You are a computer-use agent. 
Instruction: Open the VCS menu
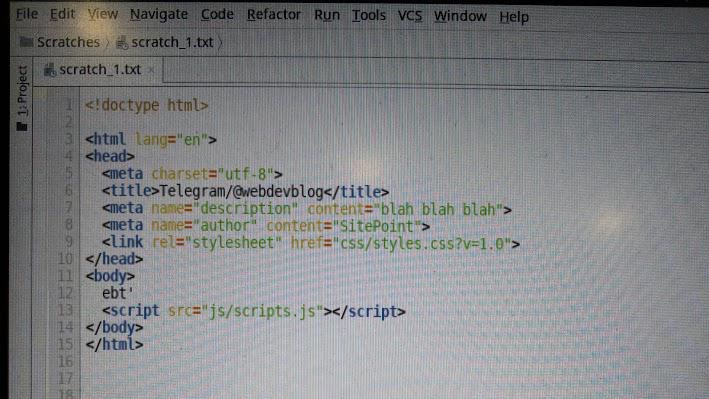click(x=410, y=16)
